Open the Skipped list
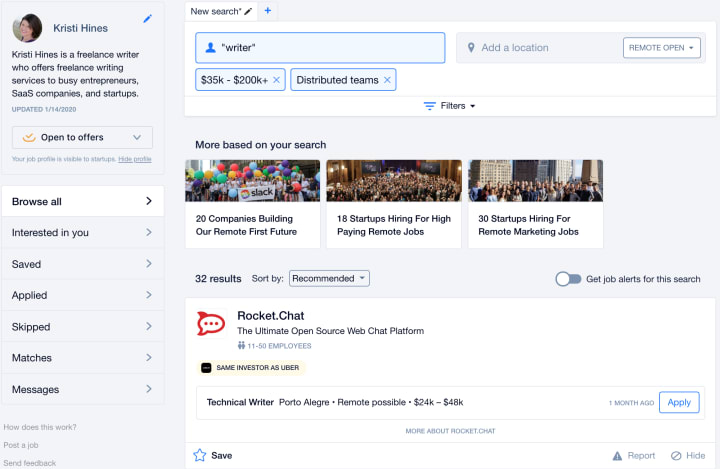 pyautogui.click(x=83, y=326)
